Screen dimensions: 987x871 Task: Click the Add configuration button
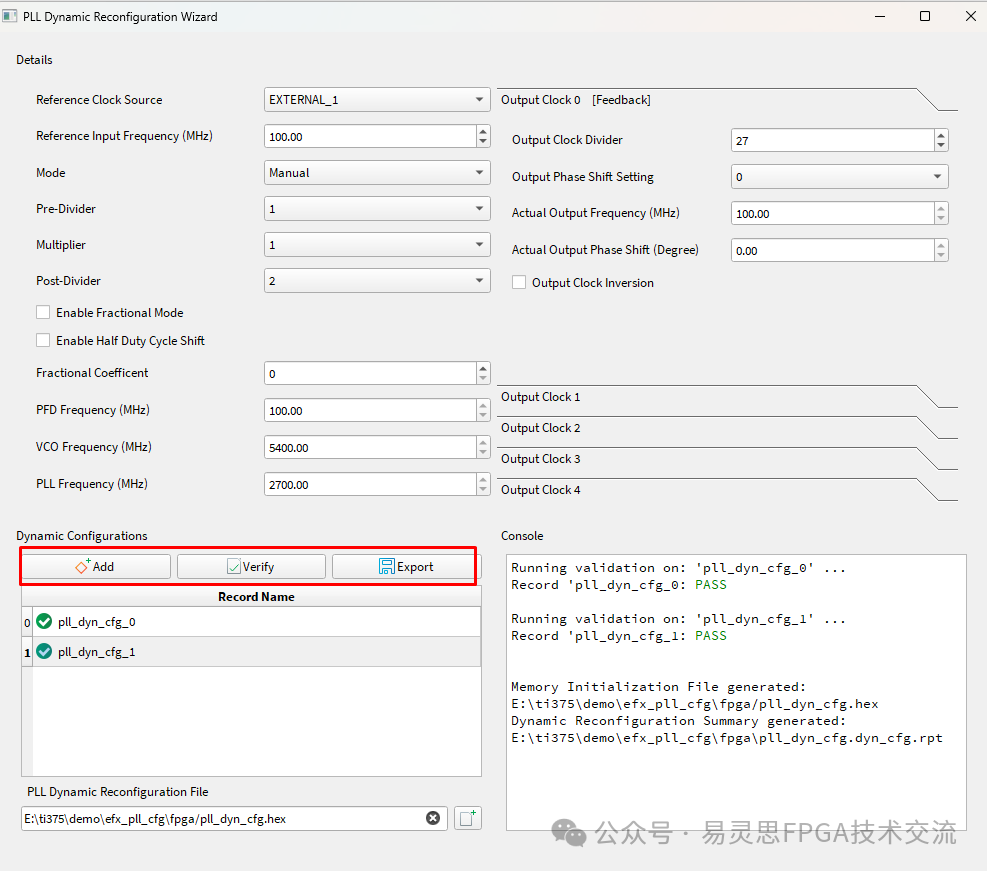[x=95, y=567]
